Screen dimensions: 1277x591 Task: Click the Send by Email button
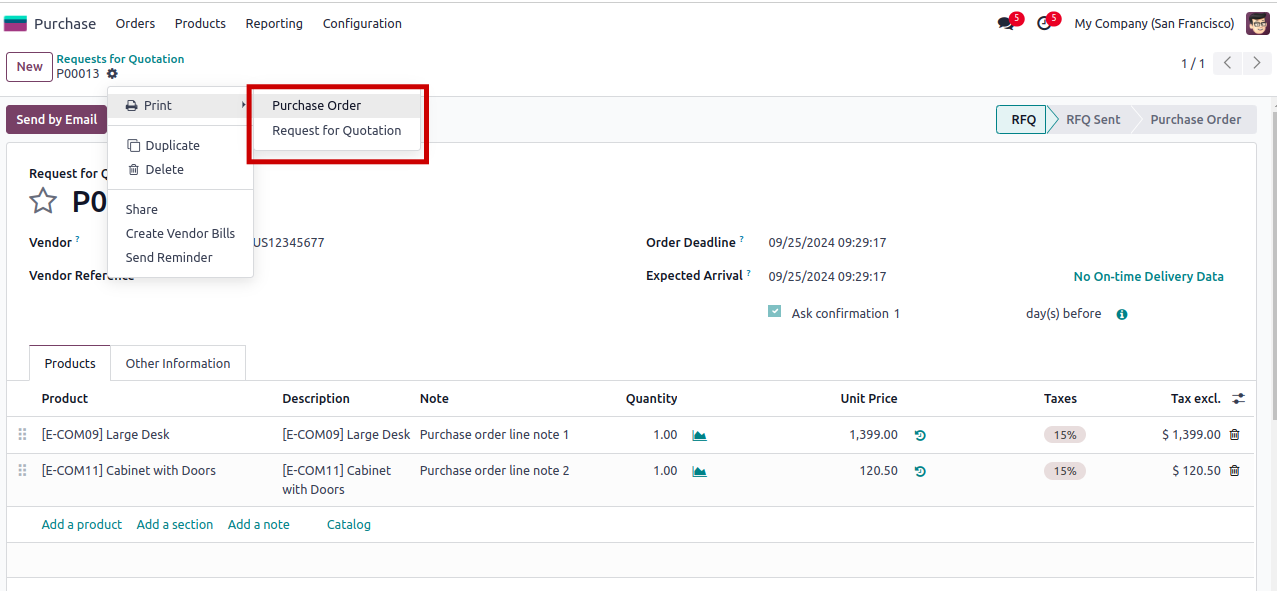[x=56, y=119]
